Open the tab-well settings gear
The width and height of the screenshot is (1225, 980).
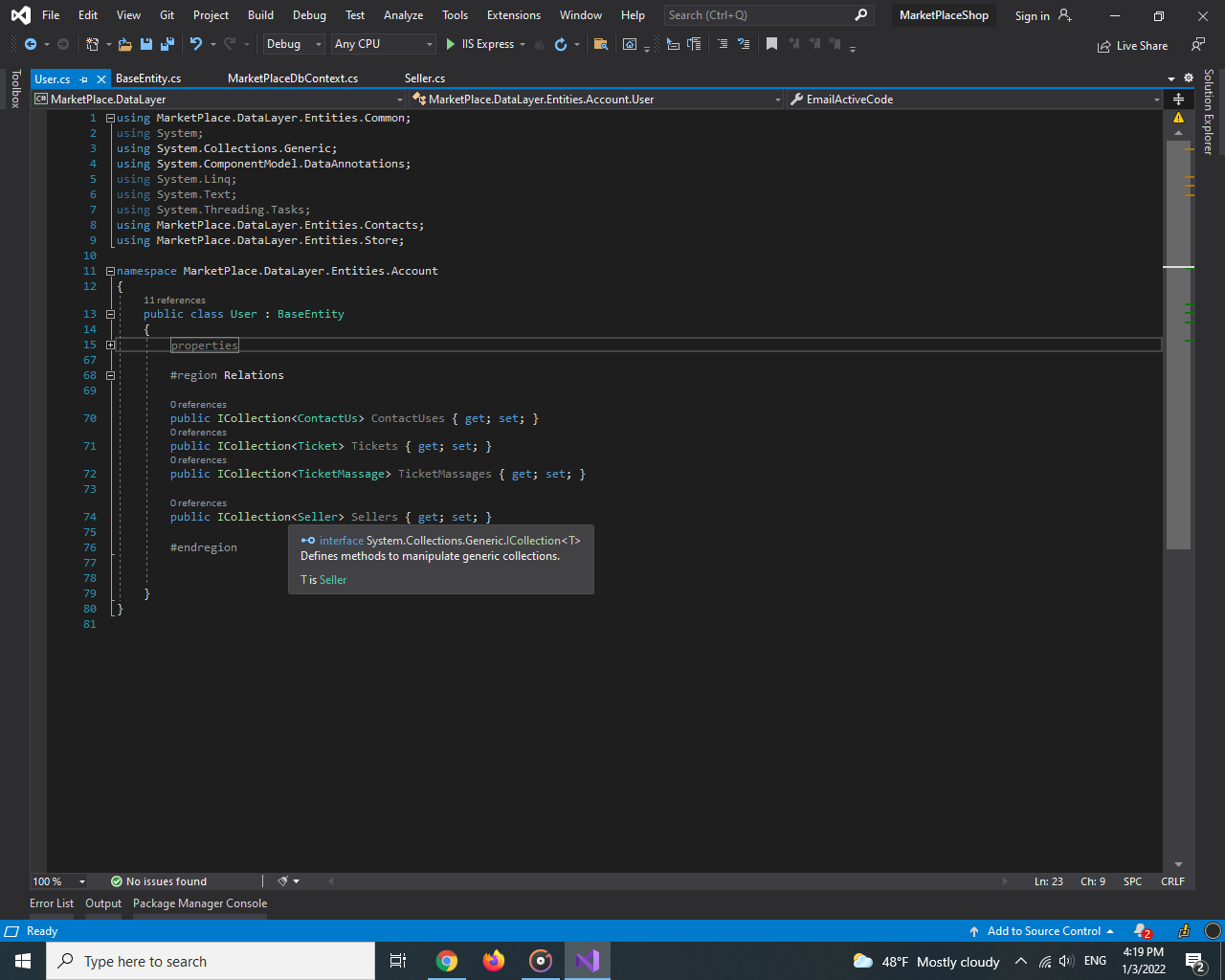(x=1189, y=78)
